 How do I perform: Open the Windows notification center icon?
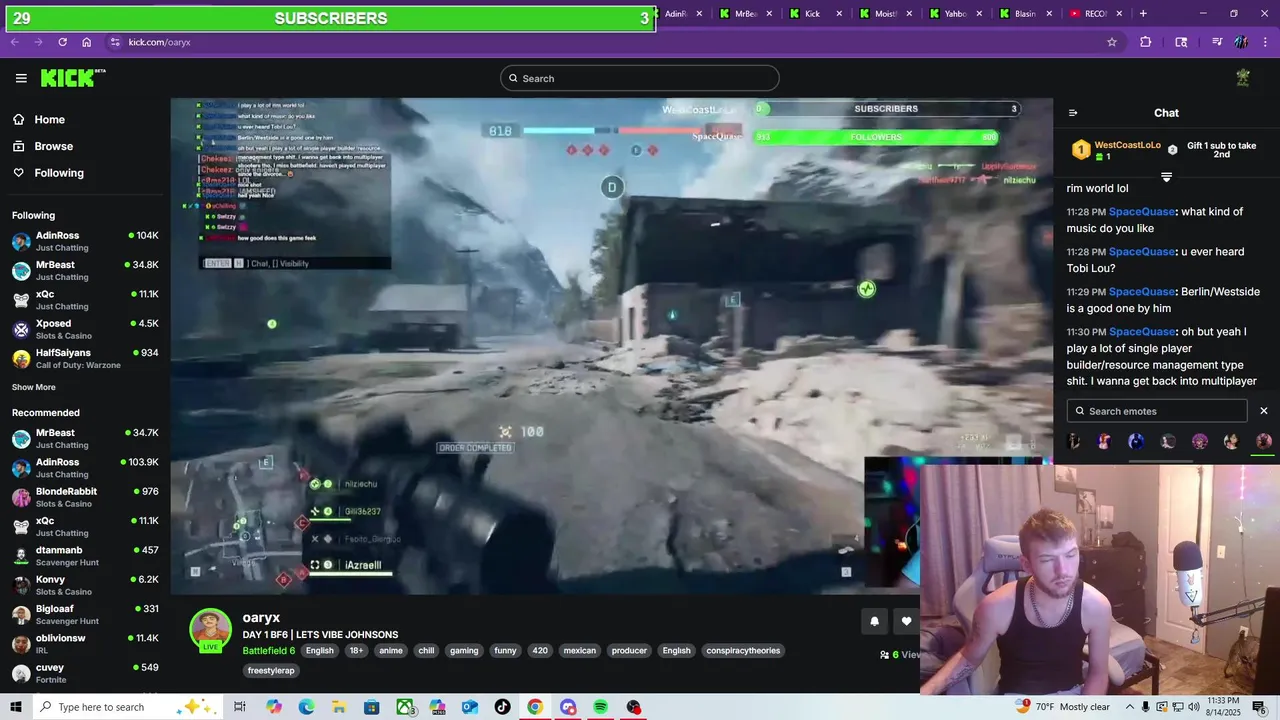(1259, 707)
